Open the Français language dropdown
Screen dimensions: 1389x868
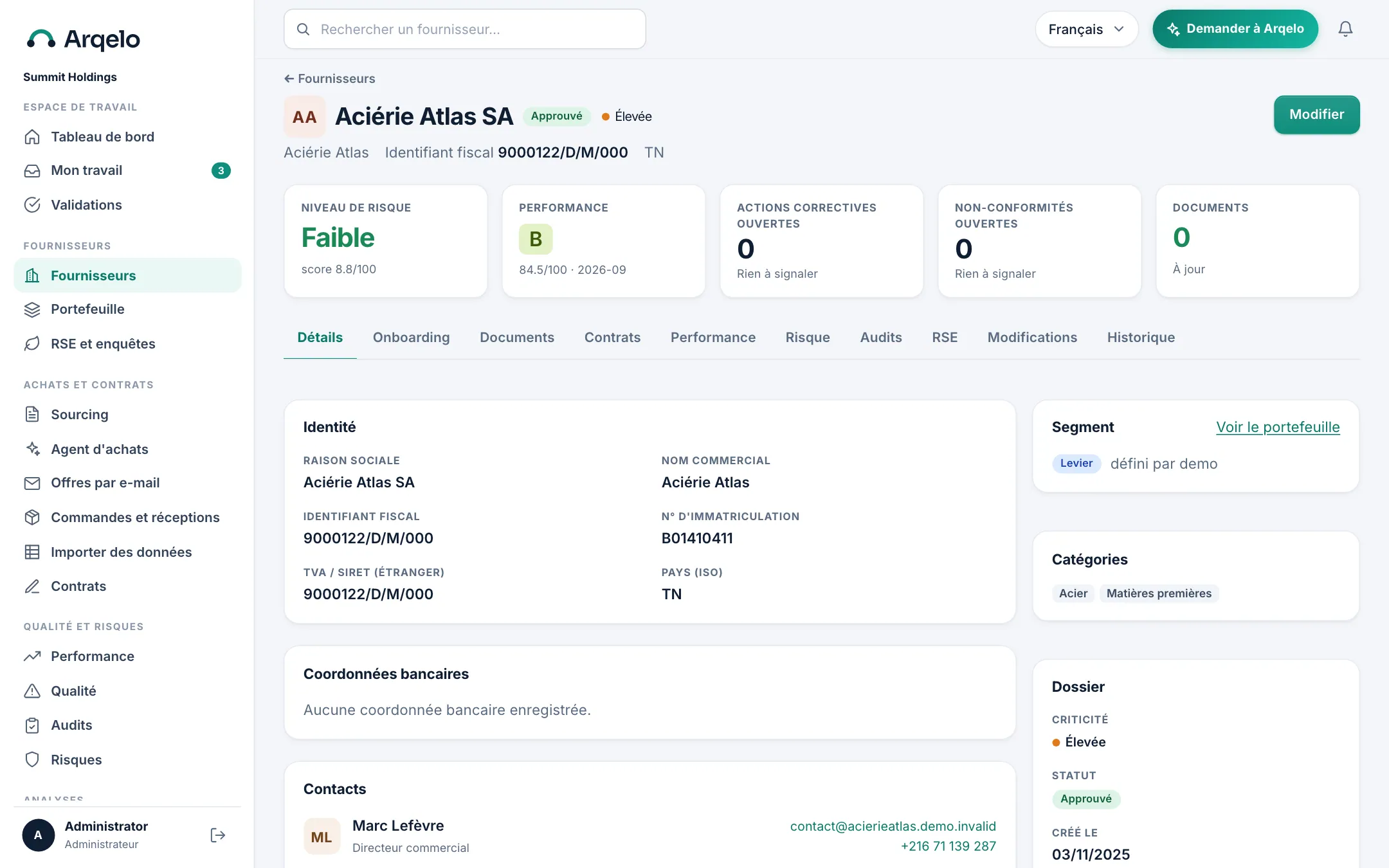(1086, 29)
